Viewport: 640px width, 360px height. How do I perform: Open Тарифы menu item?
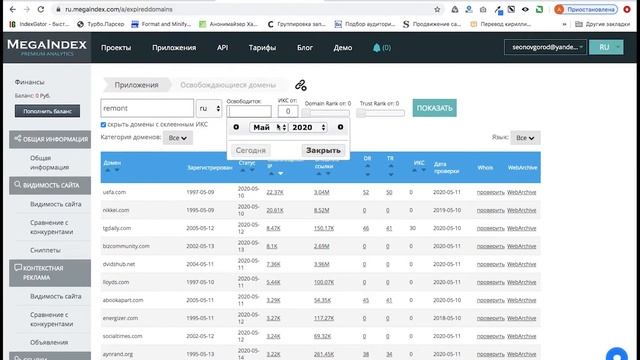tap(262, 48)
